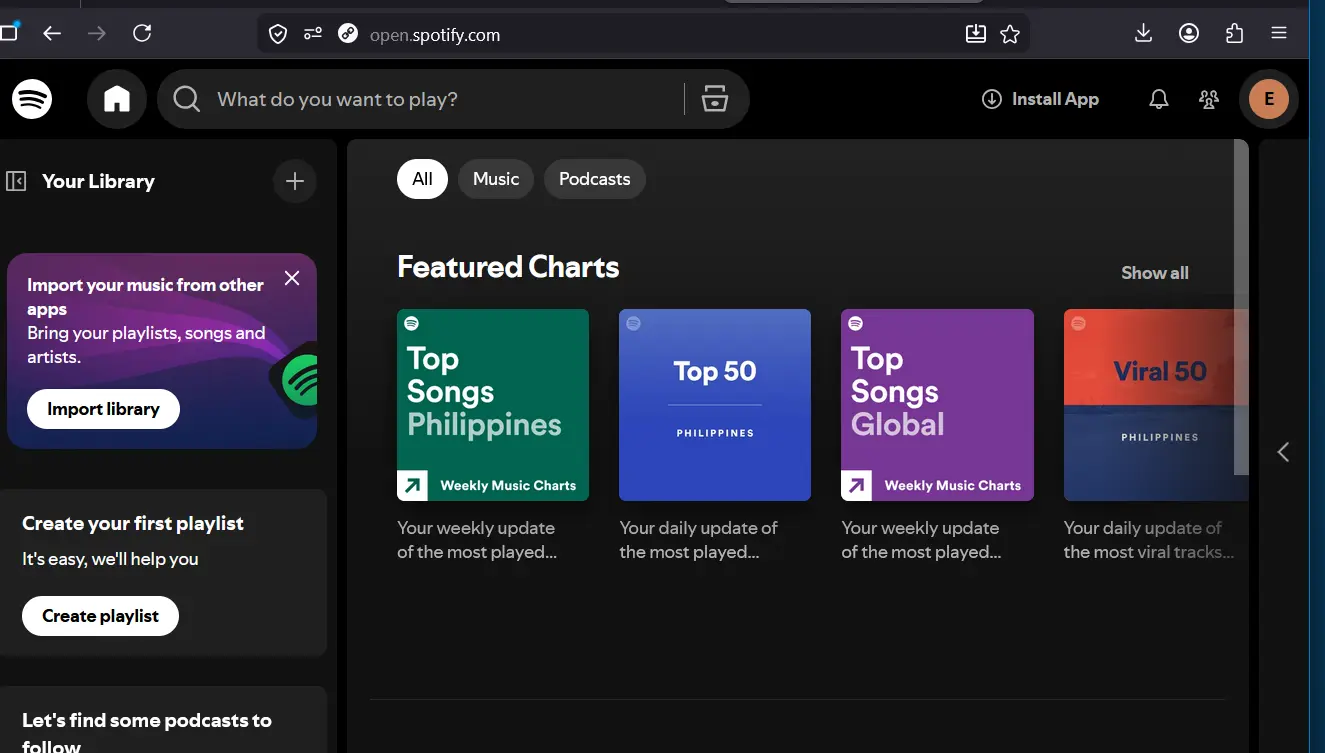Open browser account icon
This screenshot has height=753, width=1325.
click(x=1189, y=33)
